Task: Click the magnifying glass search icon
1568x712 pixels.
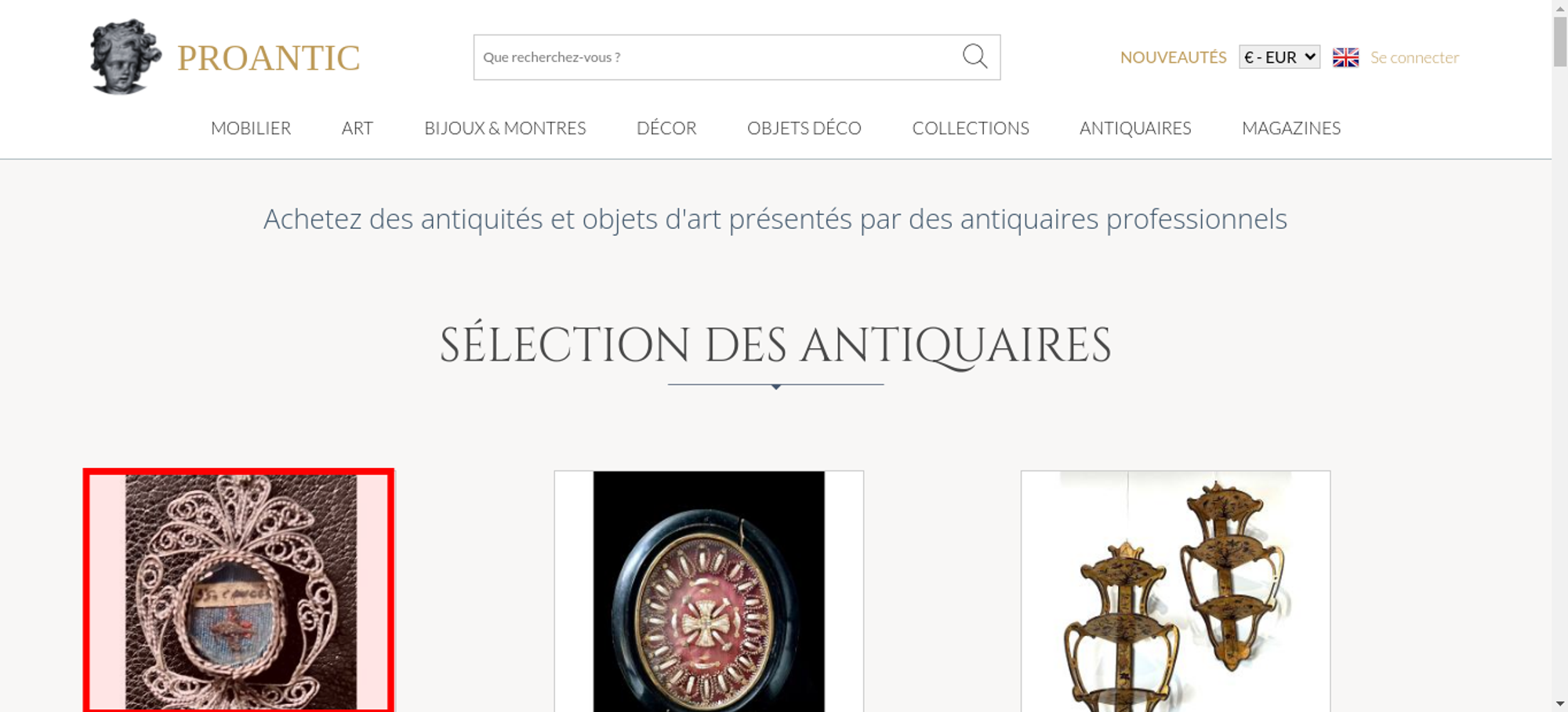Action: coord(975,56)
